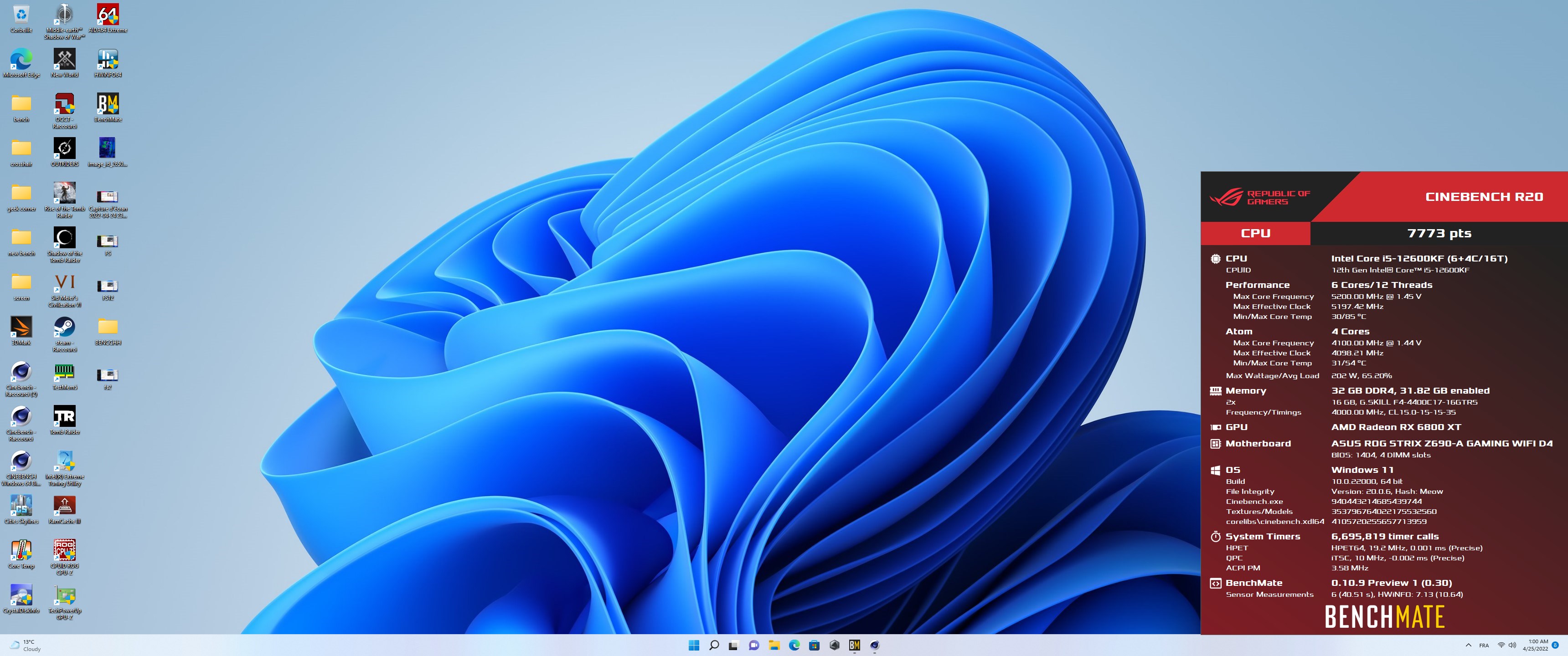Open the Wi-Fi network tray icon

tap(1501, 645)
